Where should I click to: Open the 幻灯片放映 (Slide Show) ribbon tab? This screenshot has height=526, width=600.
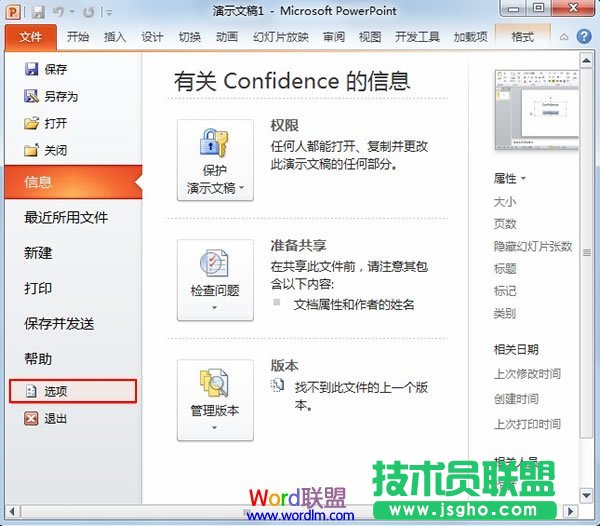279,37
